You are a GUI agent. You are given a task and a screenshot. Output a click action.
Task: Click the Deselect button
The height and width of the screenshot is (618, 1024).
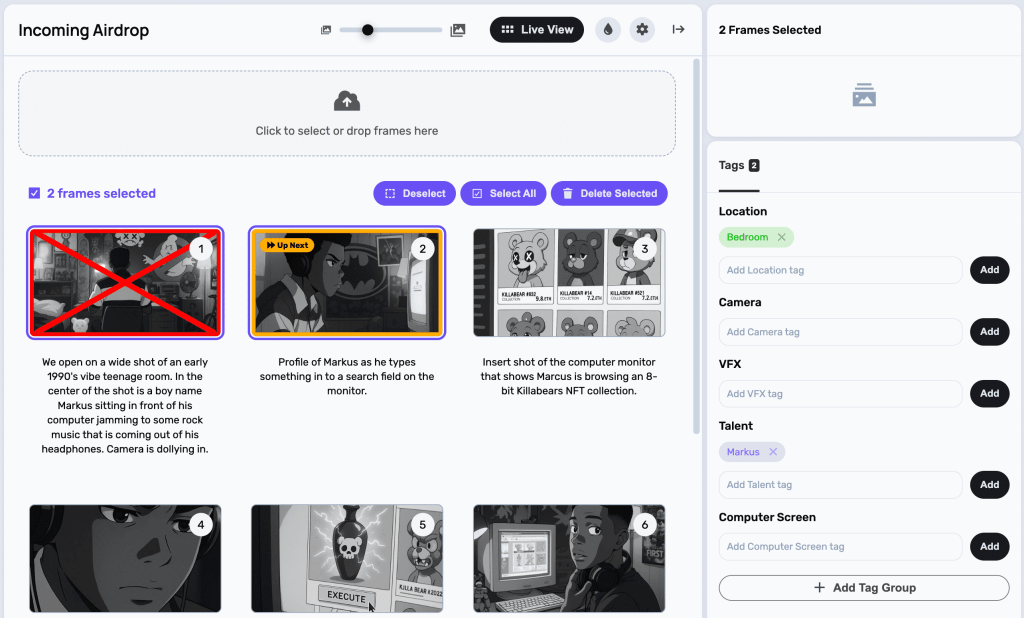tap(415, 193)
